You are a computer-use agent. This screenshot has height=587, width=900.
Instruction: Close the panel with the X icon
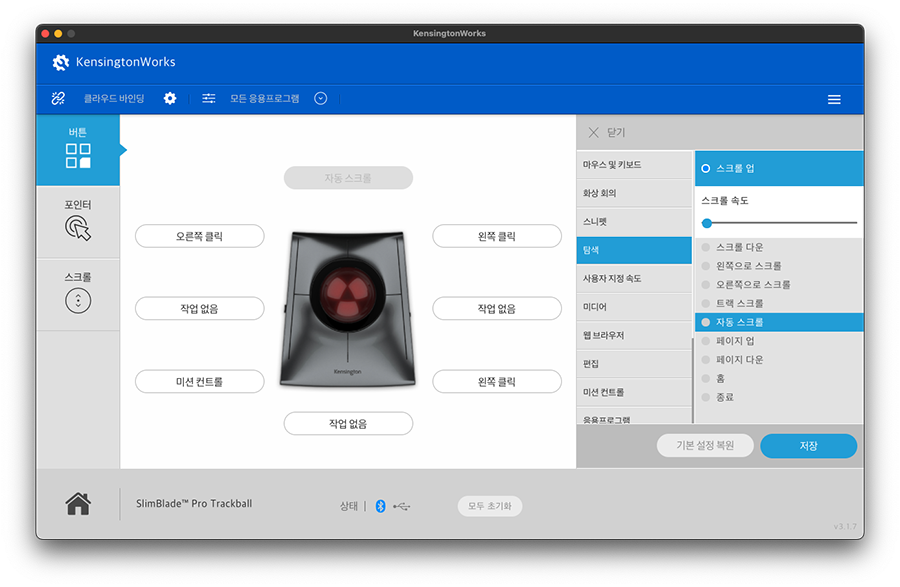pyautogui.click(x=593, y=133)
